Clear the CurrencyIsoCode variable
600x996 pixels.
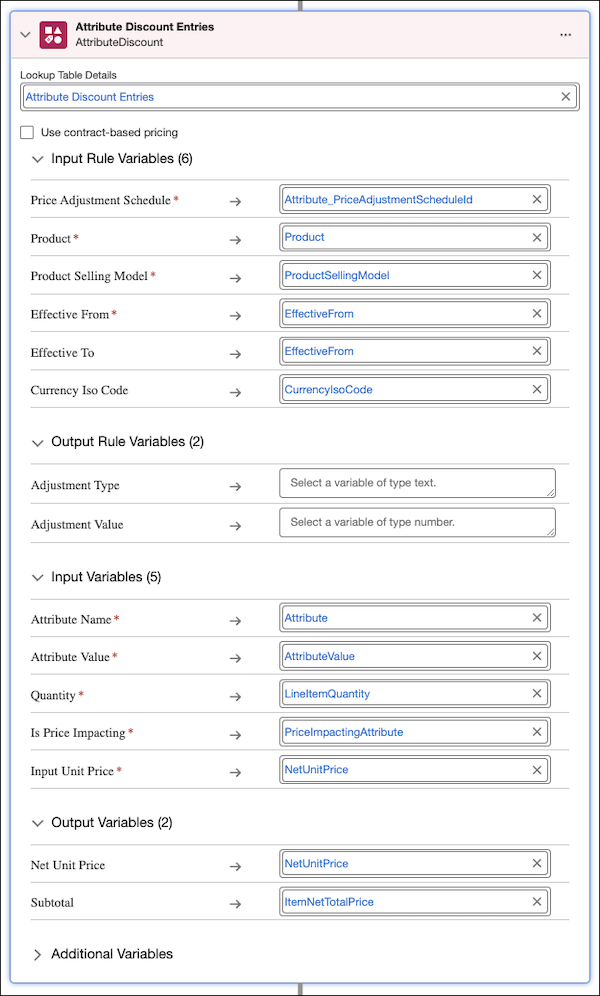click(537, 389)
